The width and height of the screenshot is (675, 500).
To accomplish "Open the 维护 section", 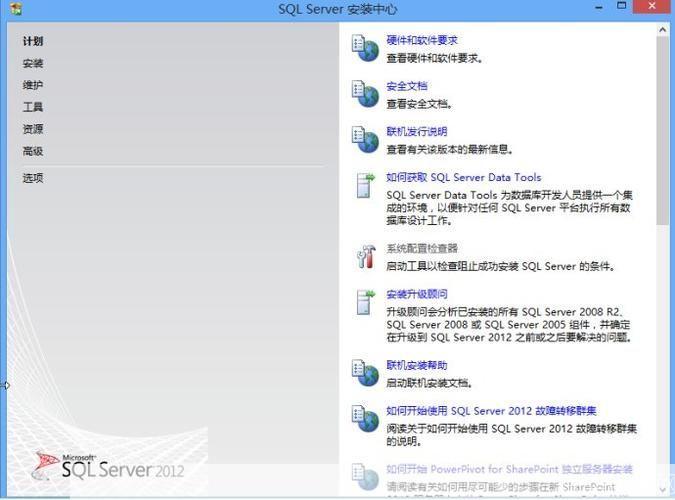I will click(33, 85).
